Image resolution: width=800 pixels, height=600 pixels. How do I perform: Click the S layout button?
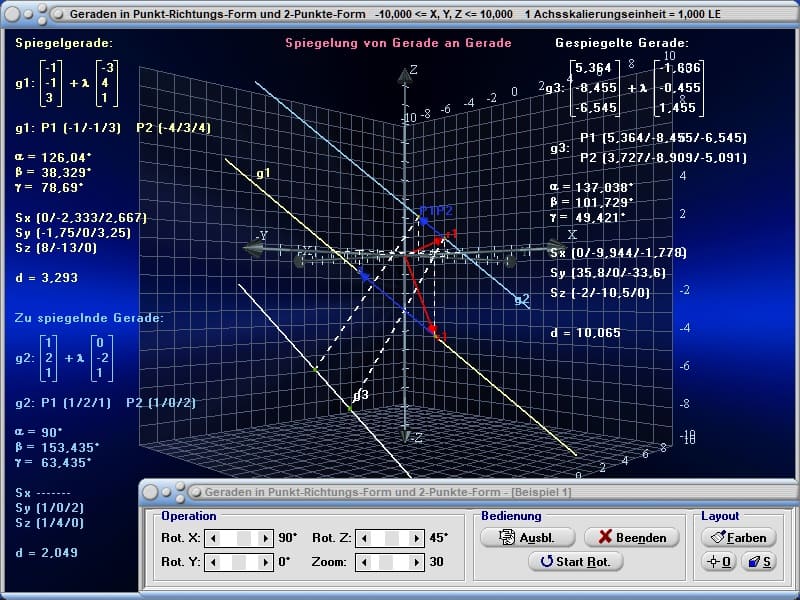pyautogui.click(x=759, y=561)
